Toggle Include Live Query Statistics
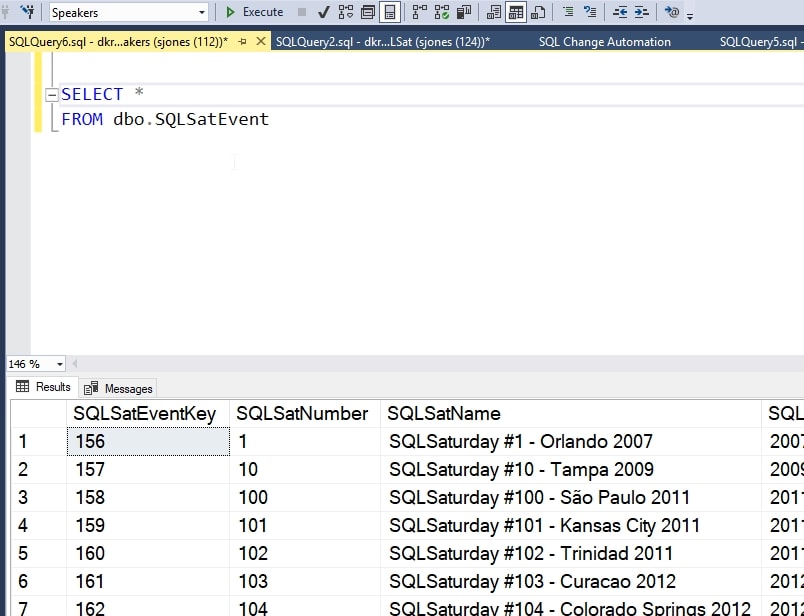Viewport: 804px width, 616px height. pos(442,12)
